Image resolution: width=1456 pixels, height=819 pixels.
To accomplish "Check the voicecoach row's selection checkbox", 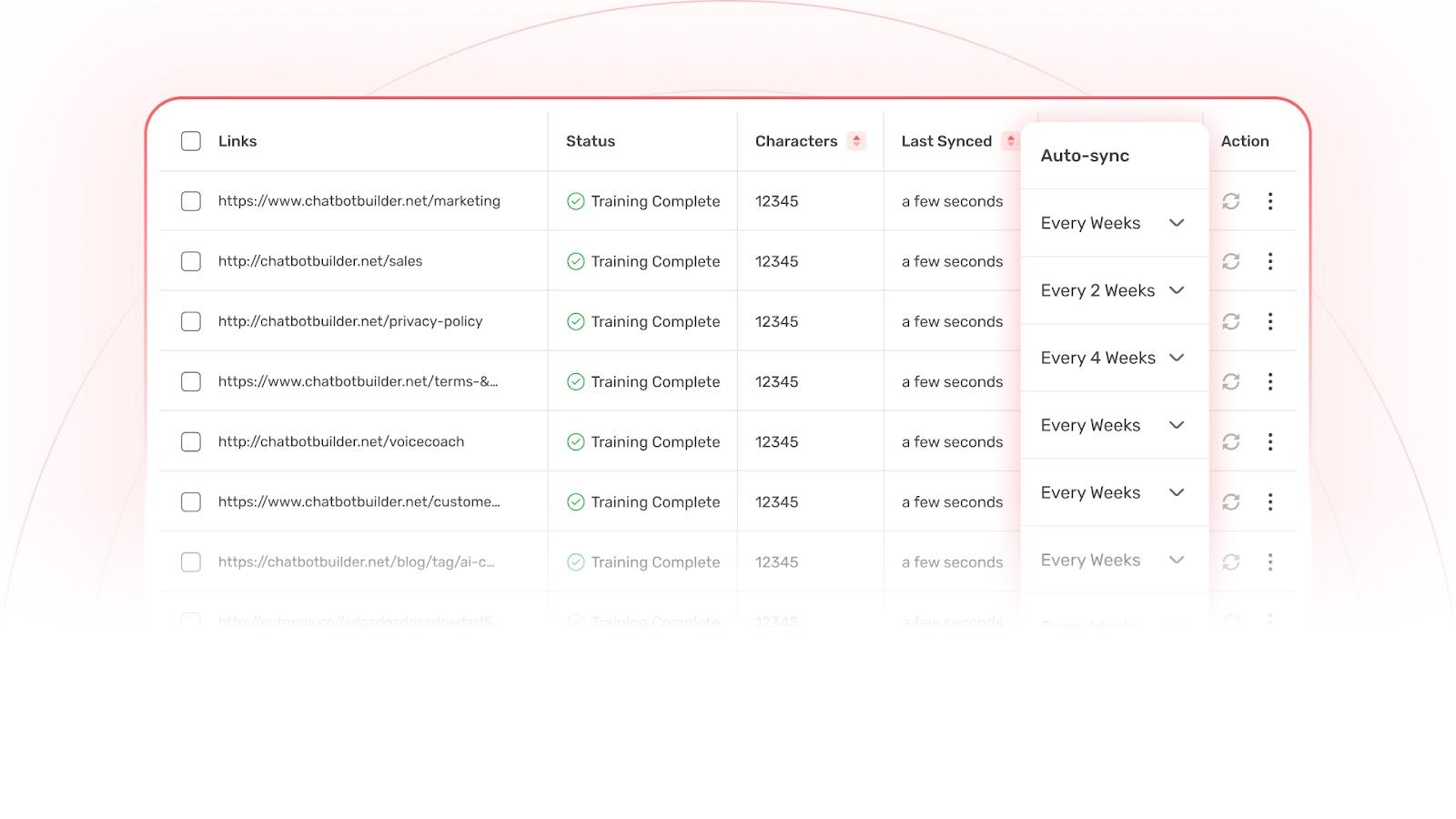I will 190,441.
